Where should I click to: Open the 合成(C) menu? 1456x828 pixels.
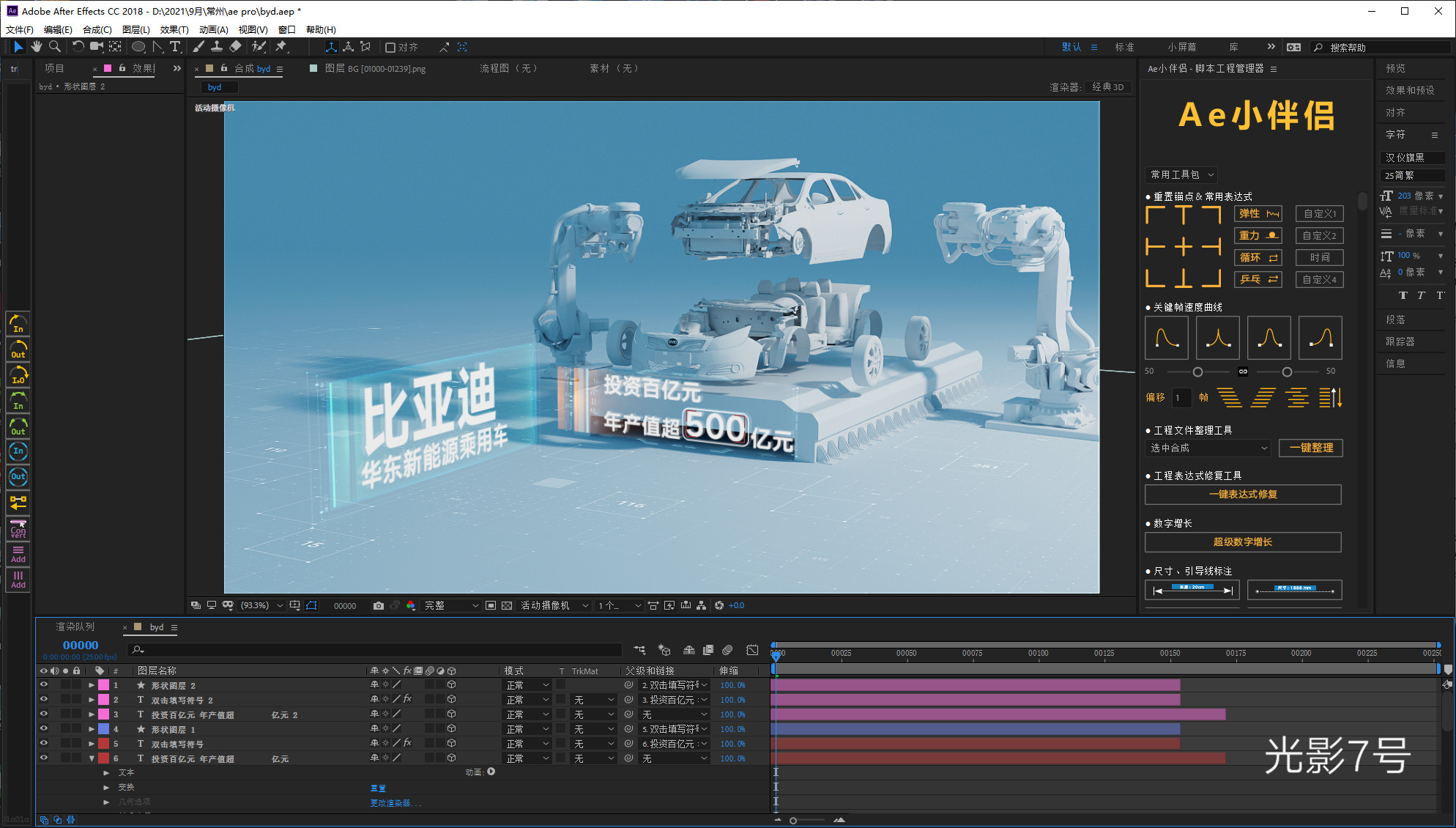point(97,29)
